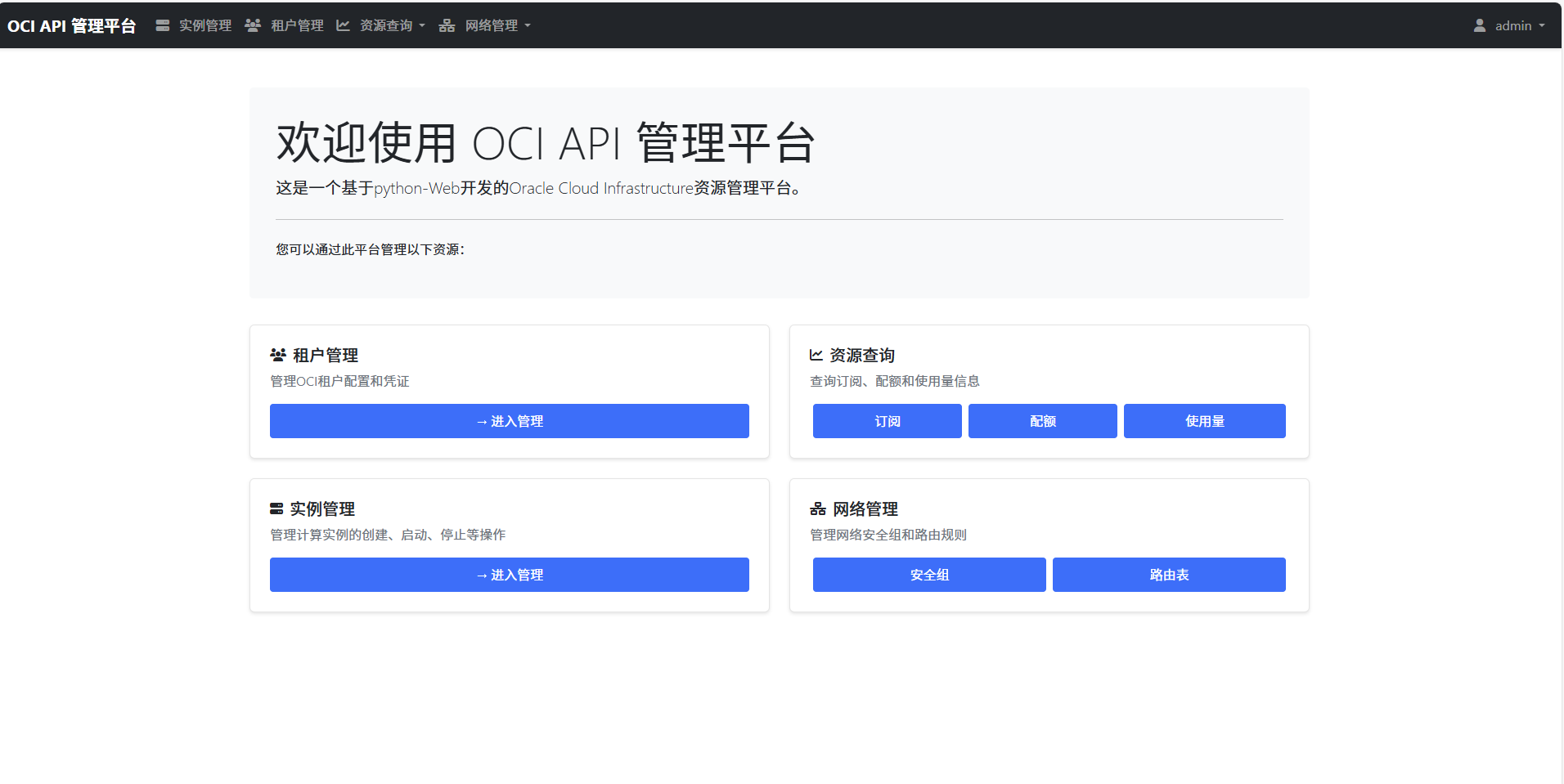Click the 查询订阅、配额和使用量信息 description
The height and width of the screenshot is (784, 1564).
click(895, 381)
